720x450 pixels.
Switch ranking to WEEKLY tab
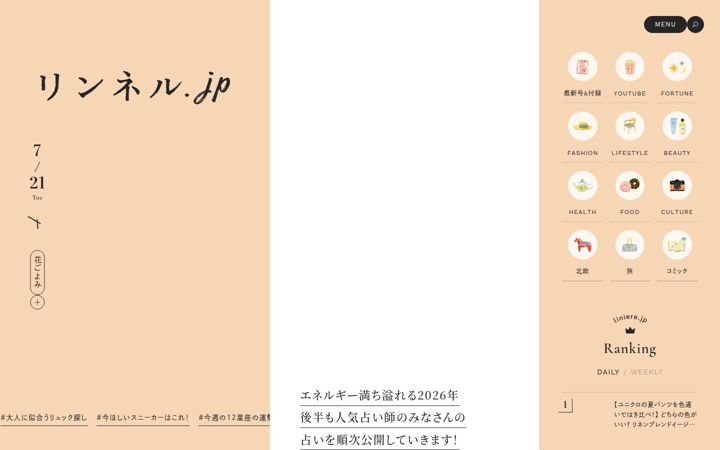click(x=647, y=372)
